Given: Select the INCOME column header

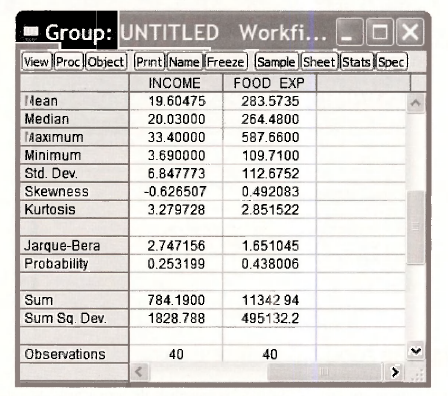Looking at the screenshot, I should (176, 83).
